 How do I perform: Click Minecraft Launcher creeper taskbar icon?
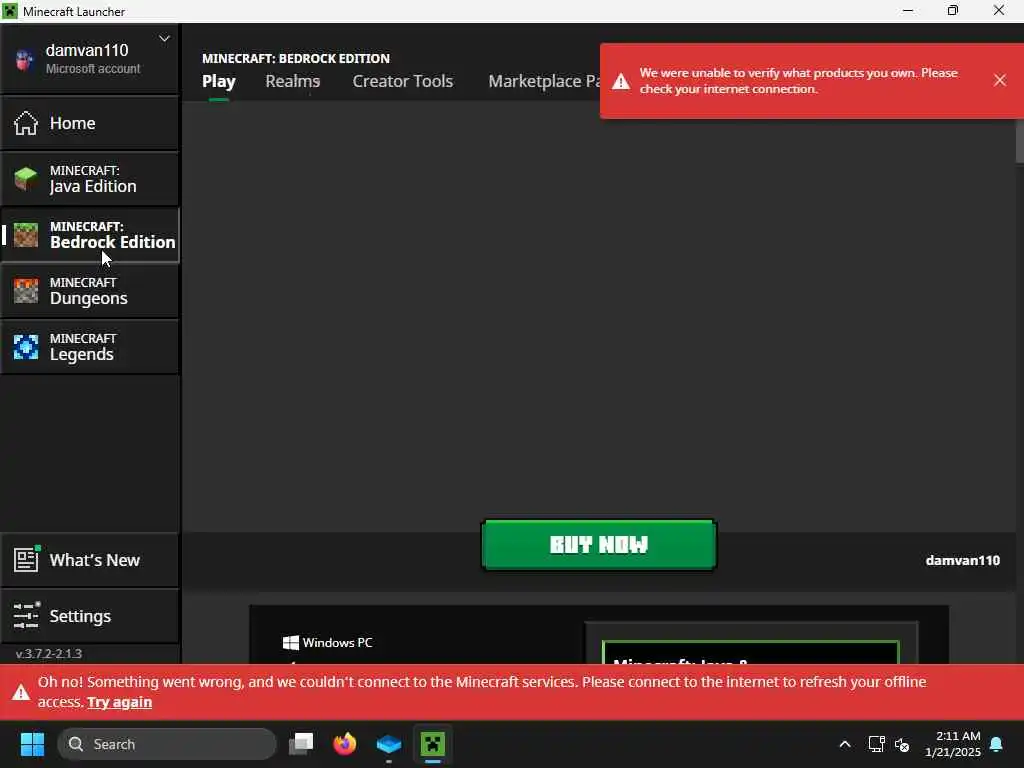(x=432, y=744)
